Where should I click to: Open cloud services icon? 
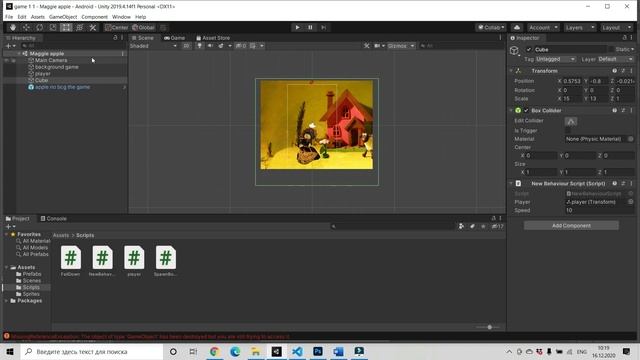coord(517,27)
